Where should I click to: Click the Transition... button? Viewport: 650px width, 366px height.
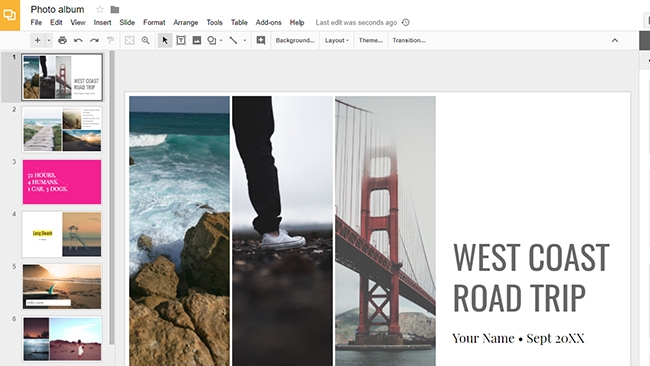click(409, 40)
